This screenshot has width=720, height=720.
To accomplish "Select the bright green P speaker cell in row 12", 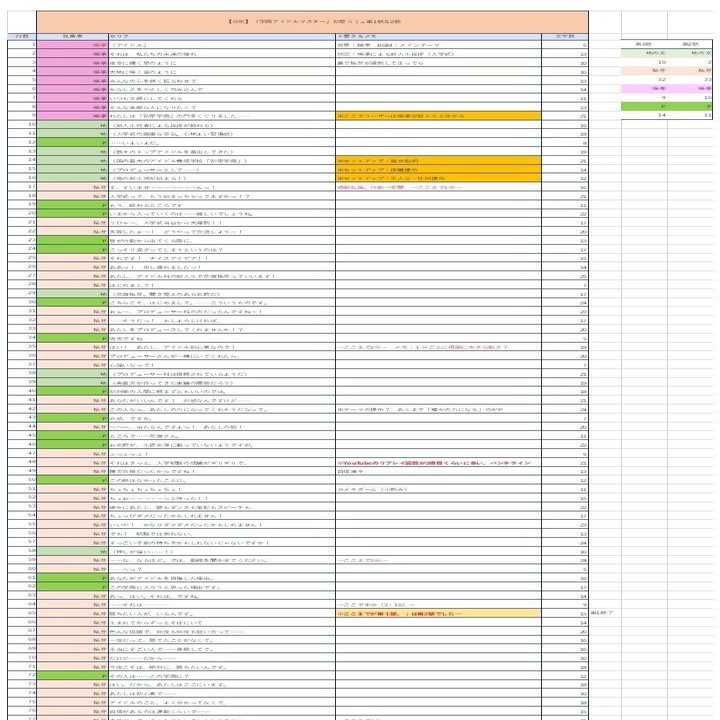I will point(73,142).
